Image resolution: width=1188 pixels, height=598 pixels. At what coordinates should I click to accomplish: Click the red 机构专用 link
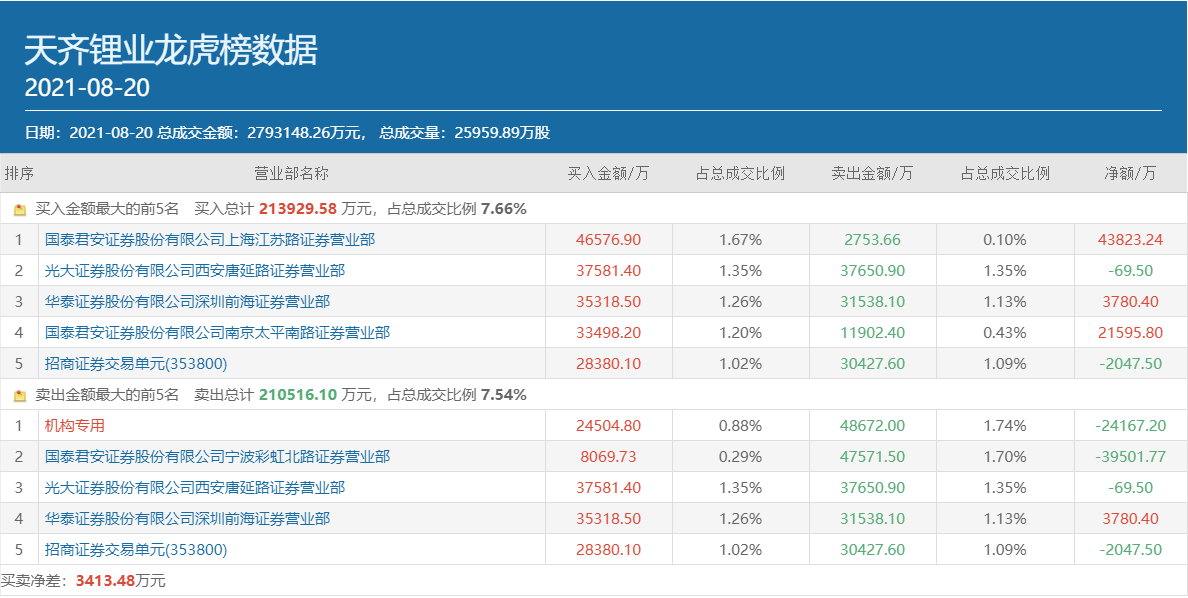coord(75,426)
